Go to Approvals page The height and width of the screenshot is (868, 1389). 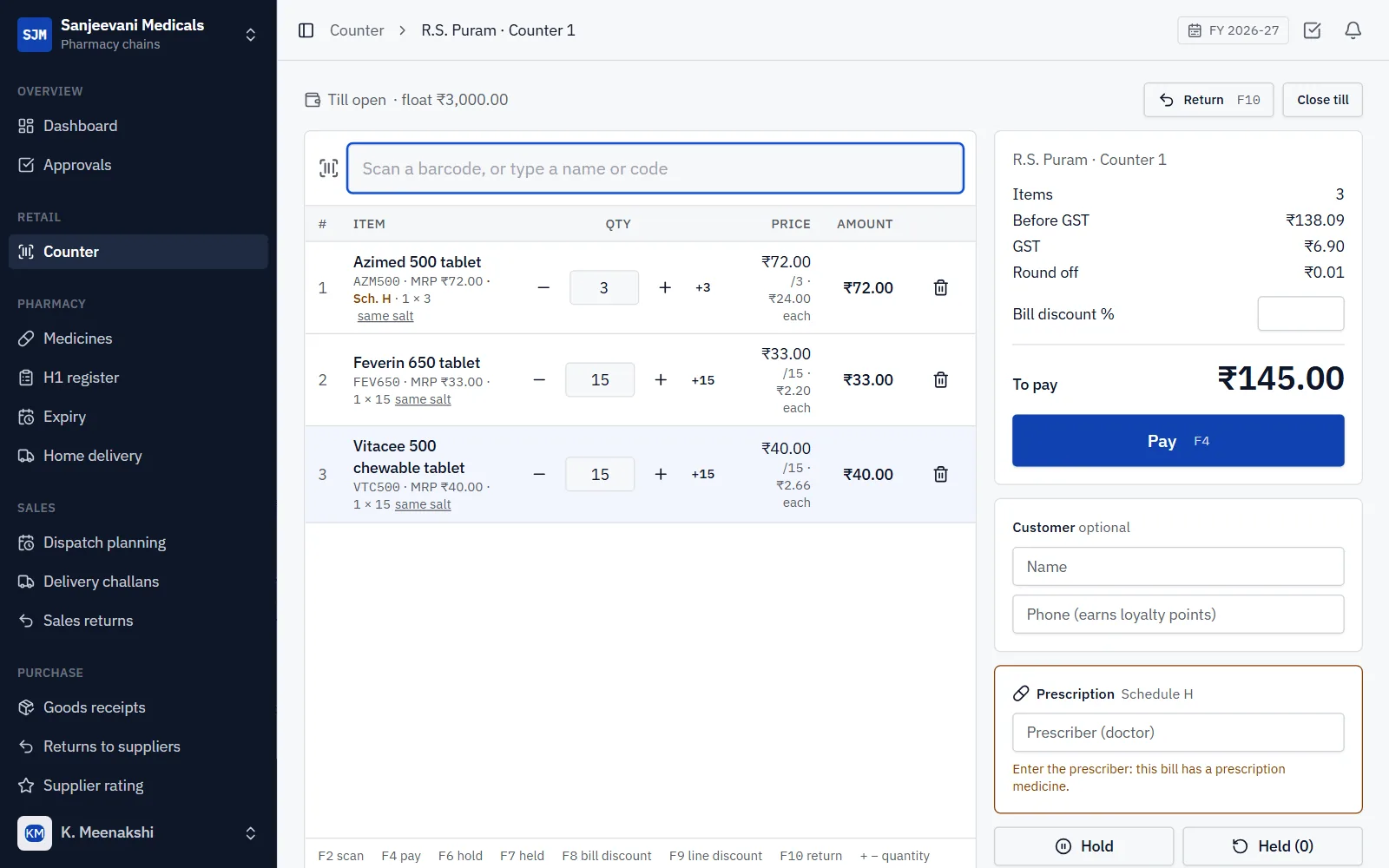point(138,165)
